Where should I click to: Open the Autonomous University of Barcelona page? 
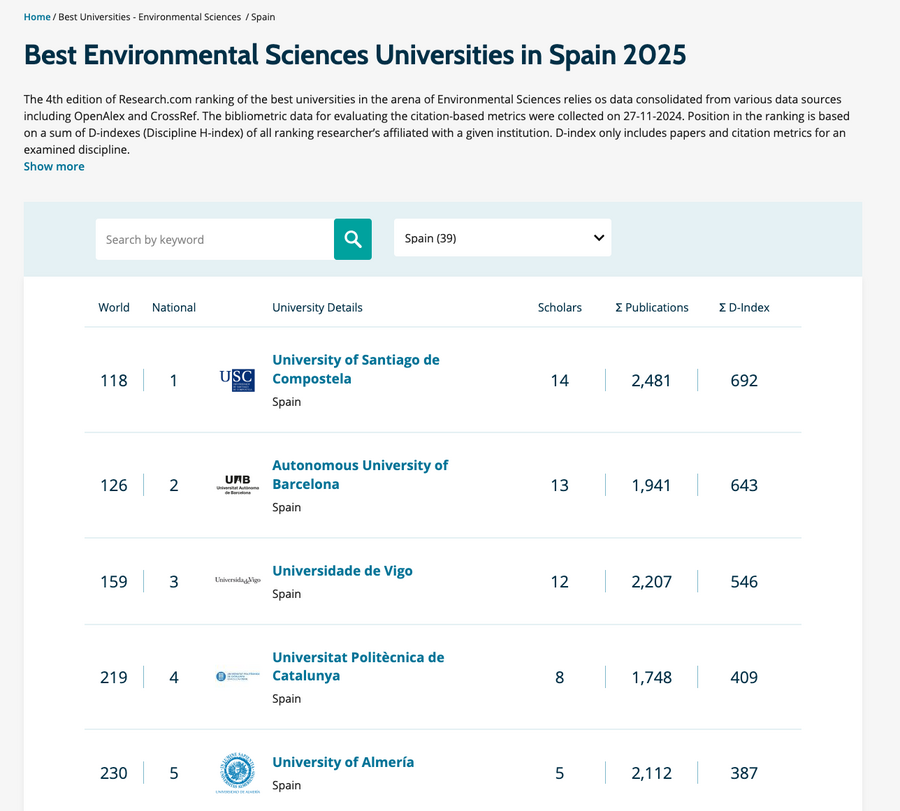pyautogui.click(x=360, y=474)
